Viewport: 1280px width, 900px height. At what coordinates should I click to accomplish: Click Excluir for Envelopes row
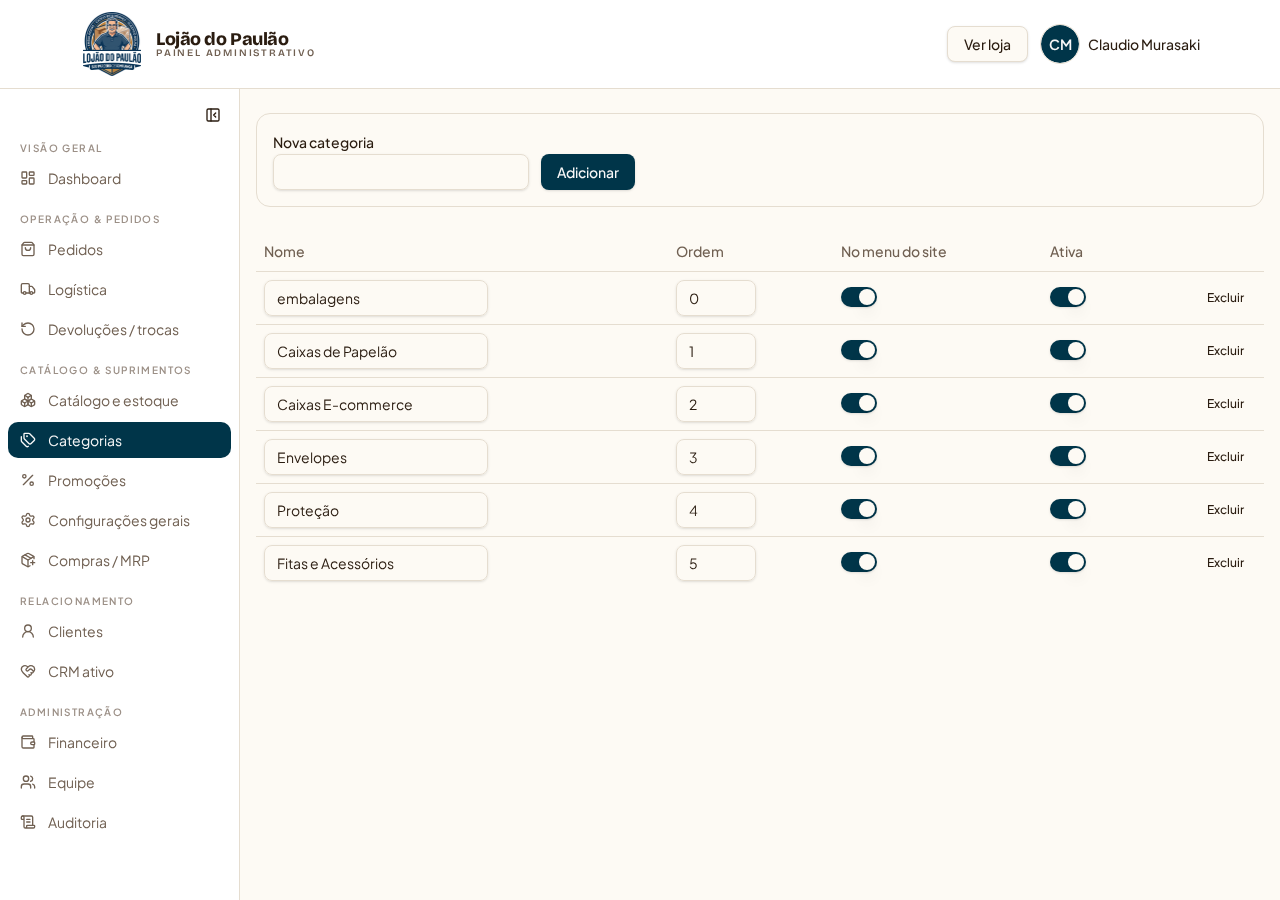point(1225,456)
